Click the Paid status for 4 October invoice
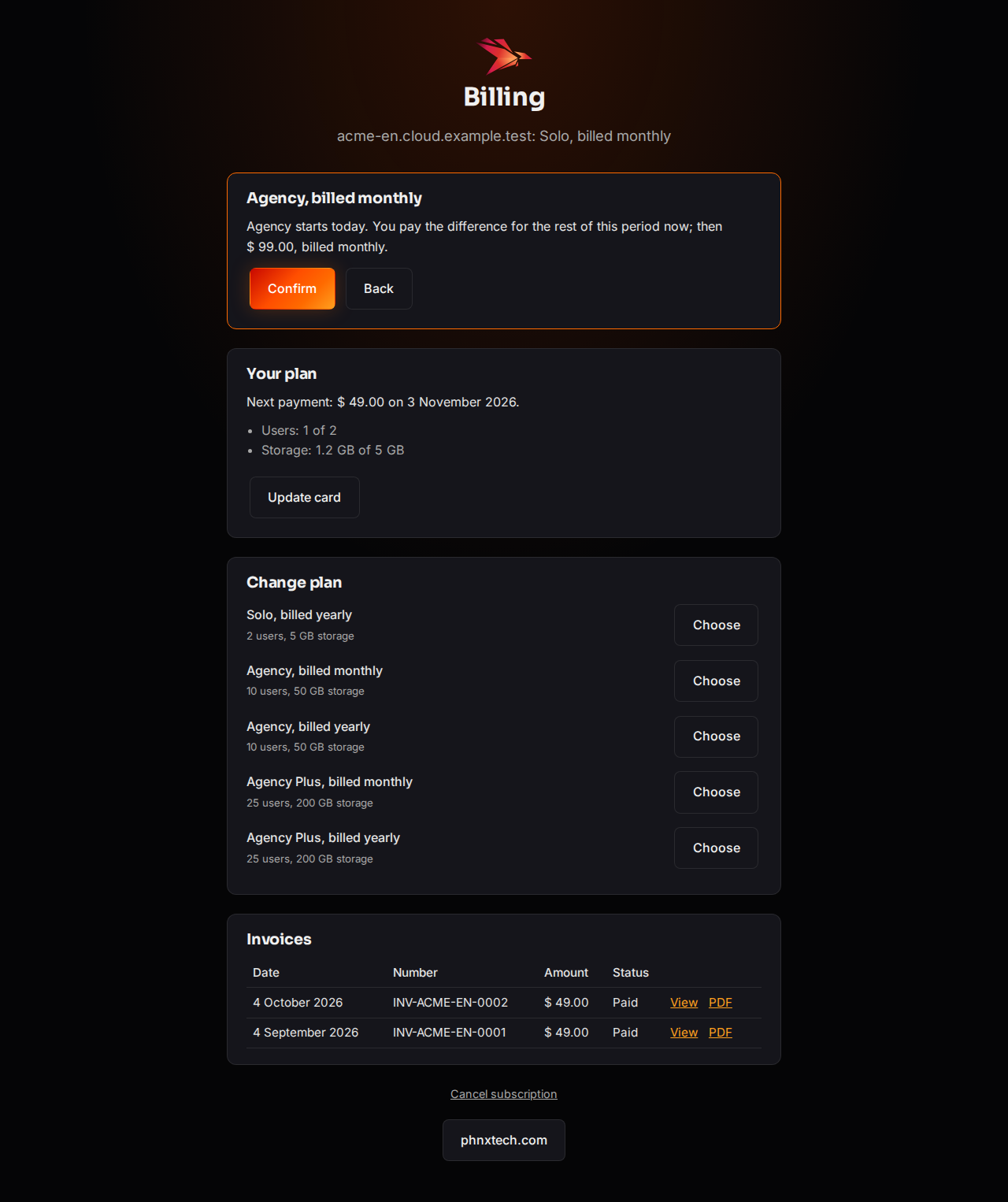The image size is (1008, 1202). [x=625, y=1002]
